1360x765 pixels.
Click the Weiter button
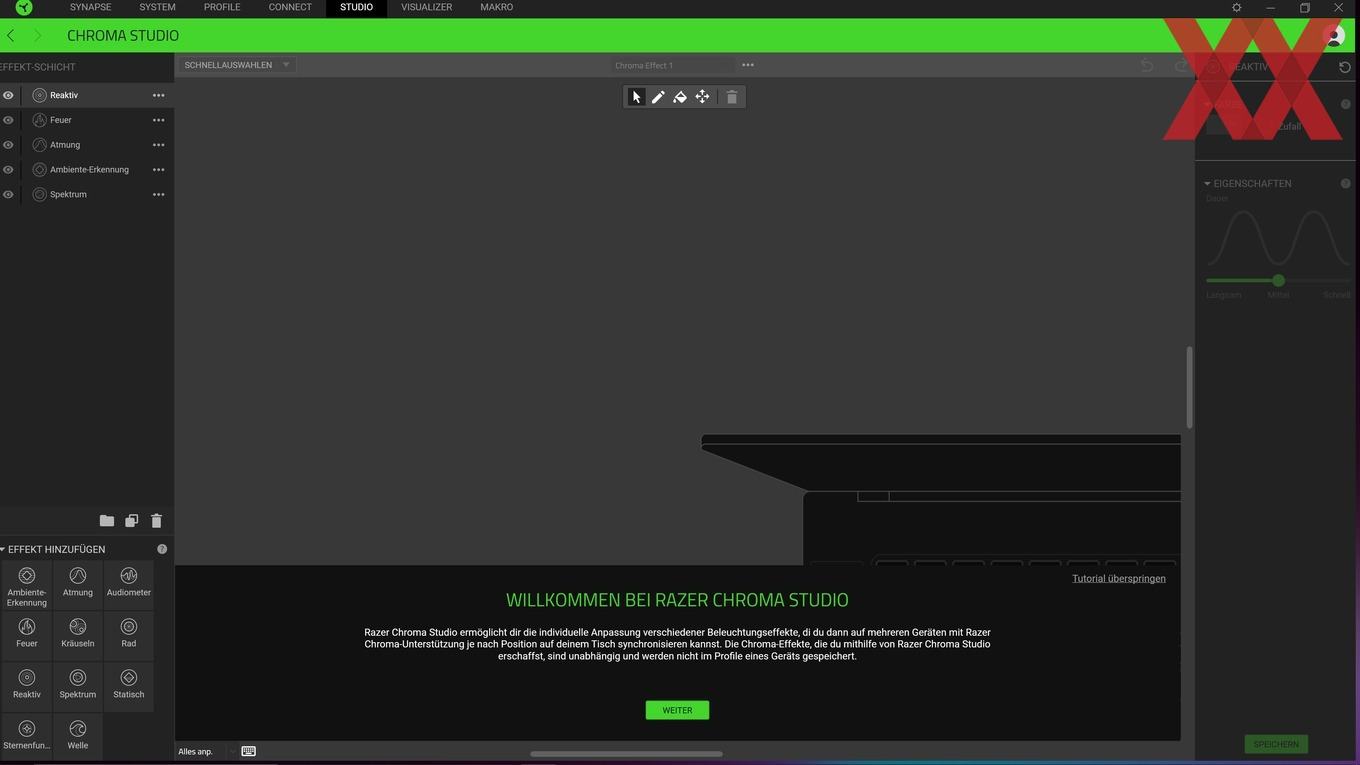(x=677, y=710)
